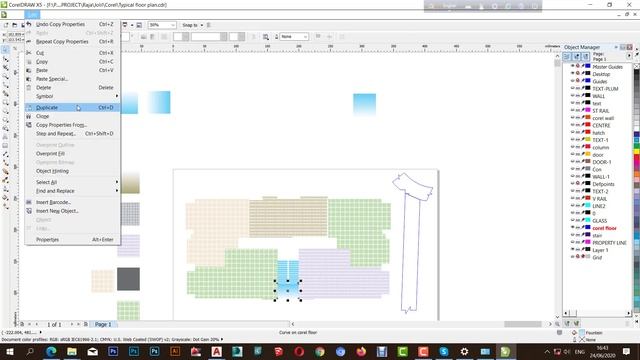Open Step and Repeat...

click(x=72, y=133)
